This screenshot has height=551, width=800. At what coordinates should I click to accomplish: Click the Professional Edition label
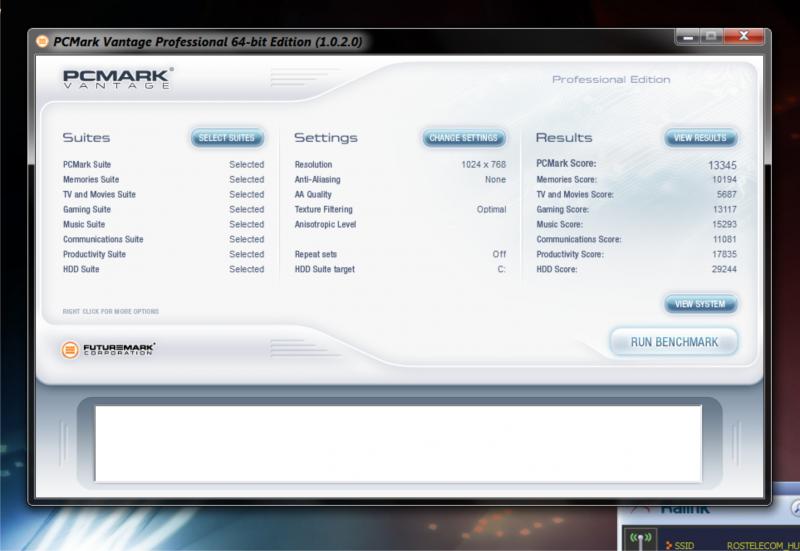tap(611, 80)
